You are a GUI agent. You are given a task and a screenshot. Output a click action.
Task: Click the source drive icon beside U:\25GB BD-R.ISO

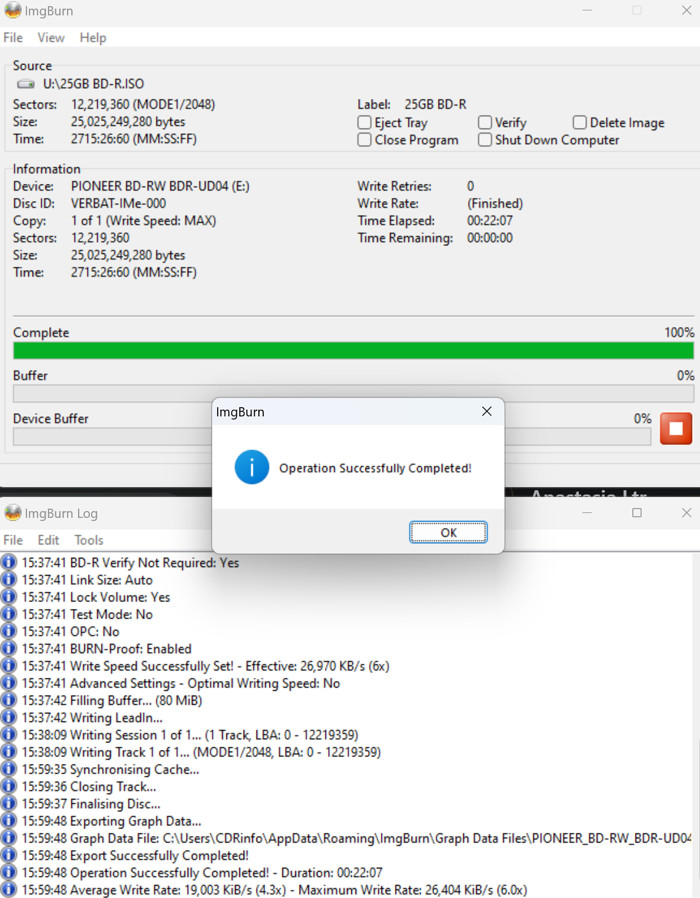pyautogui.click(x=26, y=84)
